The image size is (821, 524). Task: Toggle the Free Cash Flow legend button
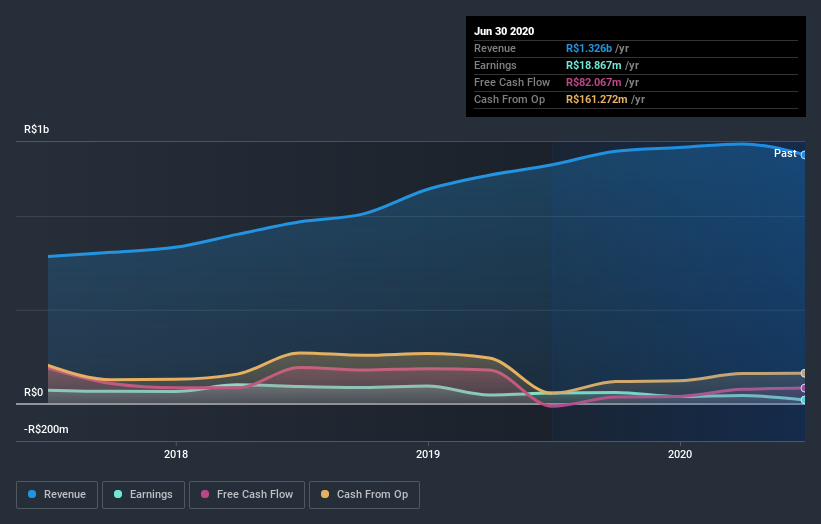tap(247, 495)
